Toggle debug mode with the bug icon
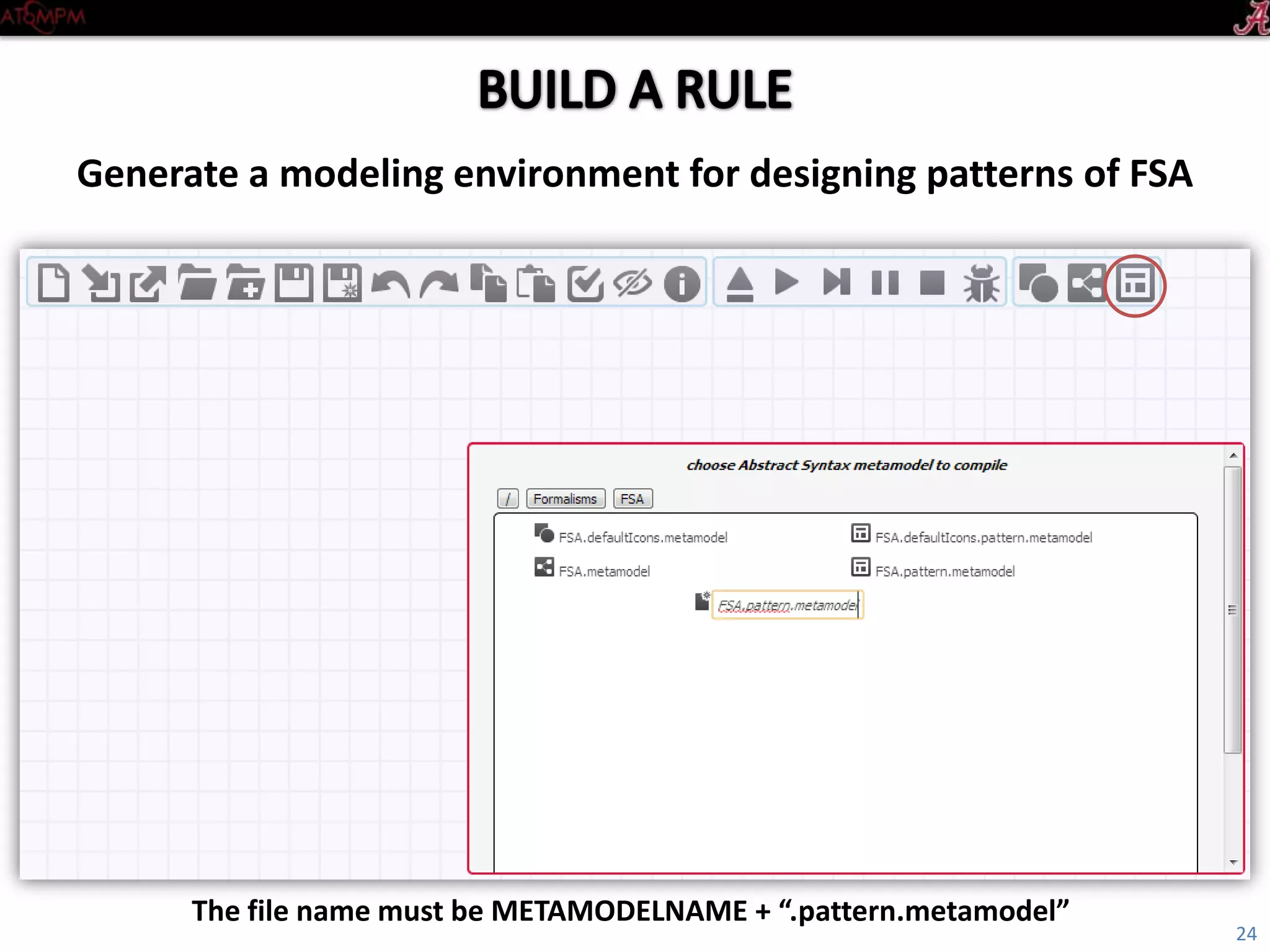1270x952 pixels. (x=982, y=284)
